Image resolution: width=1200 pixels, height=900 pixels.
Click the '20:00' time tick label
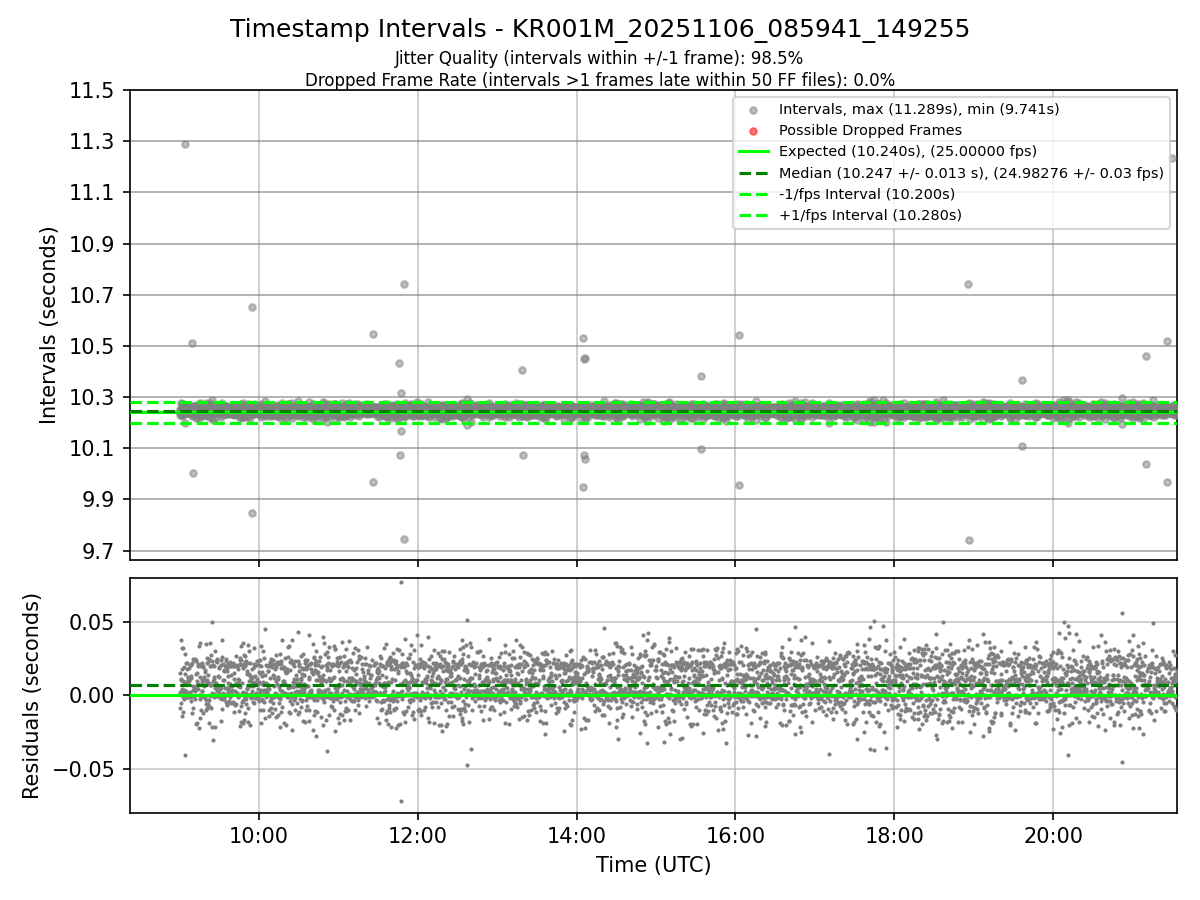[1053, 835]
